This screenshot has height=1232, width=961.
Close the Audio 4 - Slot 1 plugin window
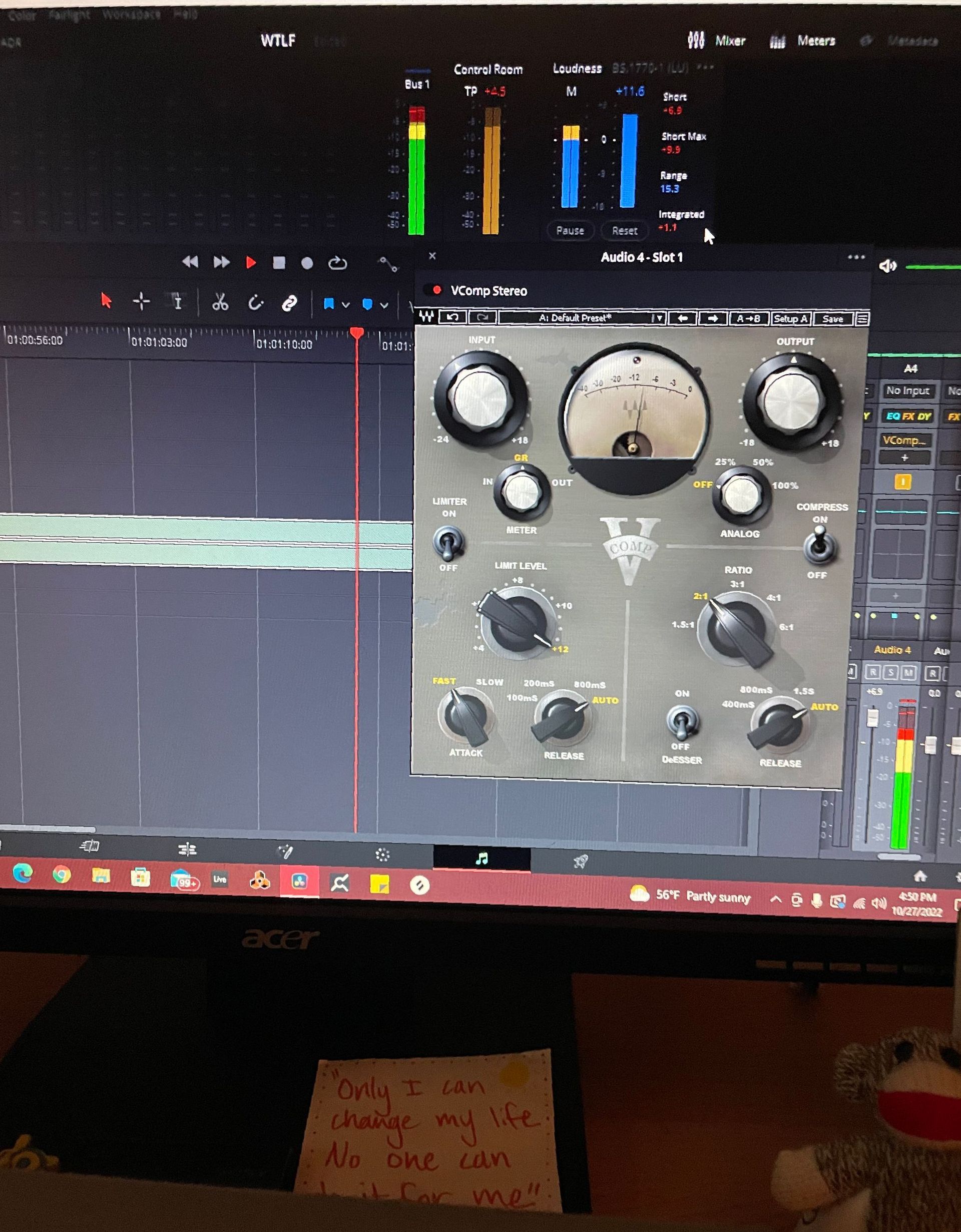click(x=432, y=256)
